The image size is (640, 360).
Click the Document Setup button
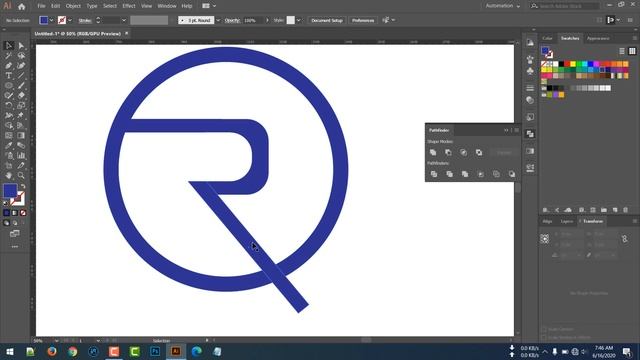[327, 20]
